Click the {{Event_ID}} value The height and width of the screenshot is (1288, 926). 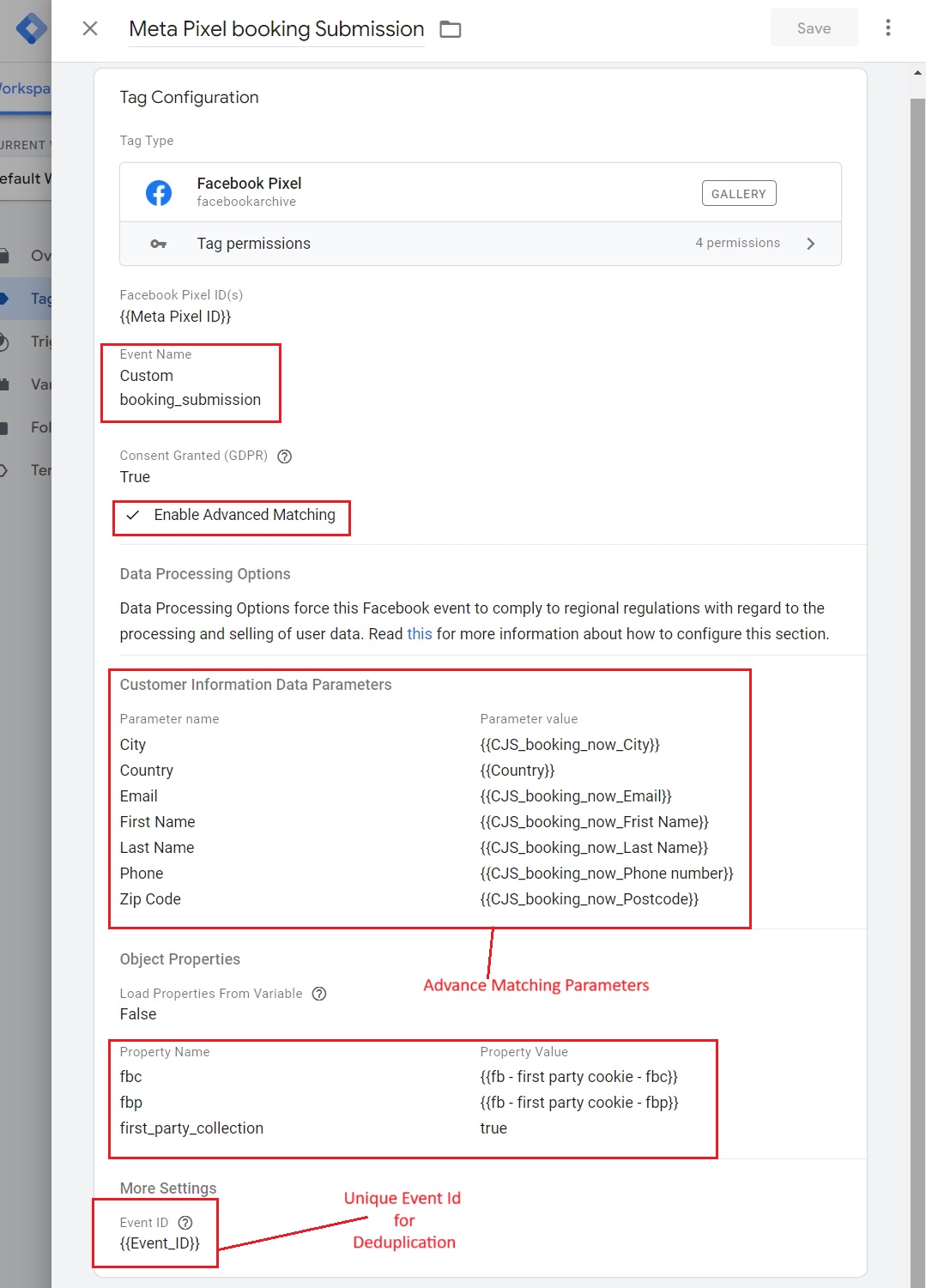[x=160, y=1243]
